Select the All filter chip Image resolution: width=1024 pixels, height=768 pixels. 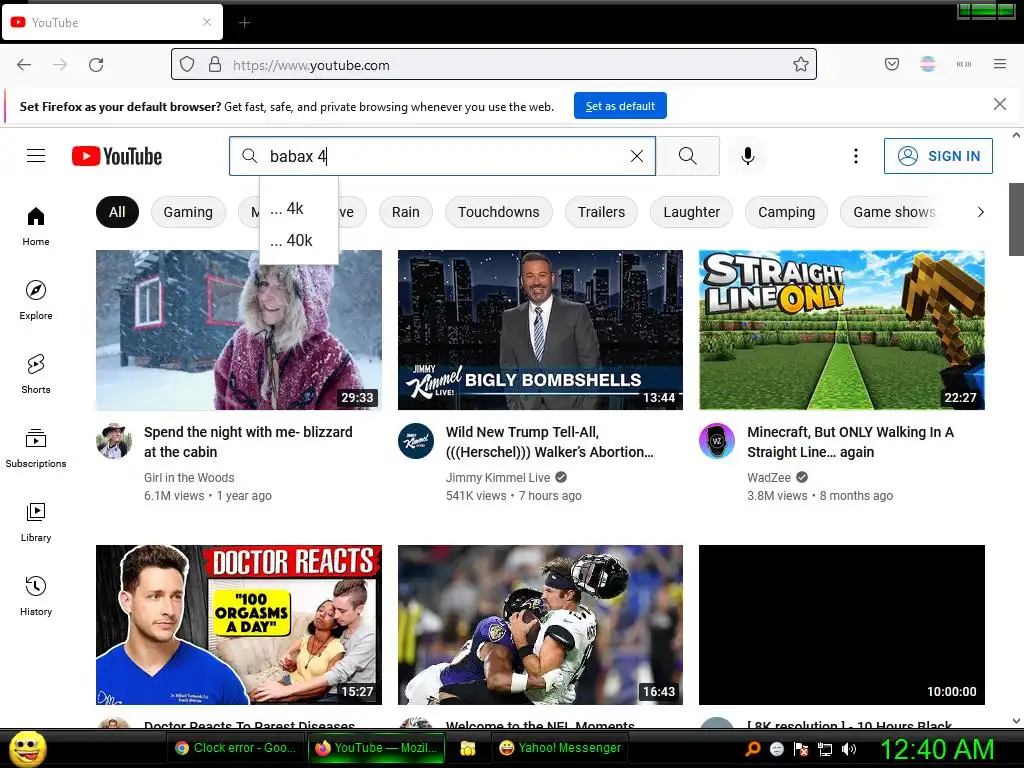(118, 212)
